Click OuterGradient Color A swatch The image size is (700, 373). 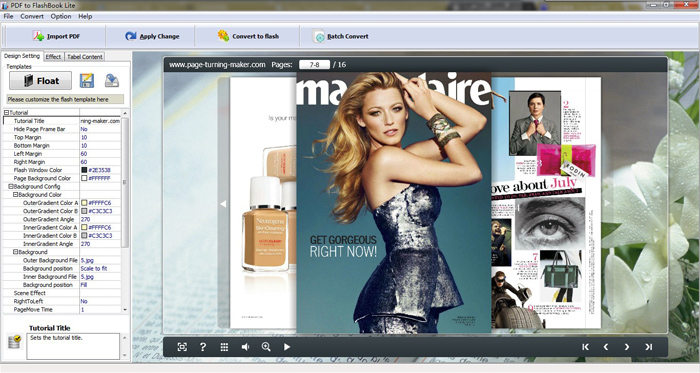[84, 203]
